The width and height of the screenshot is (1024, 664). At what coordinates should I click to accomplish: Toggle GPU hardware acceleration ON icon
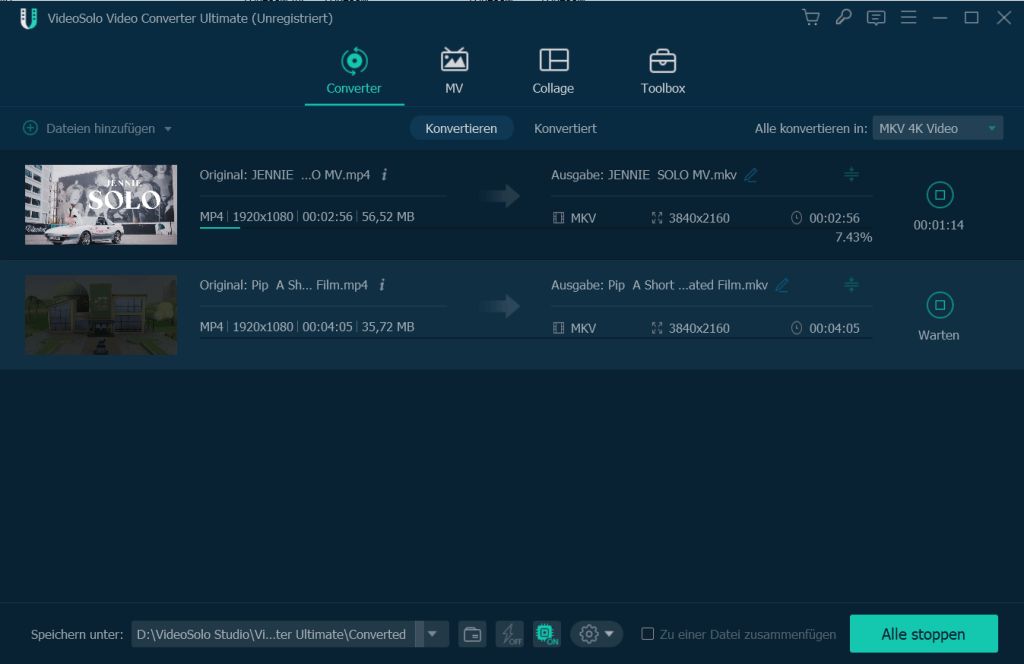point(547,634)
